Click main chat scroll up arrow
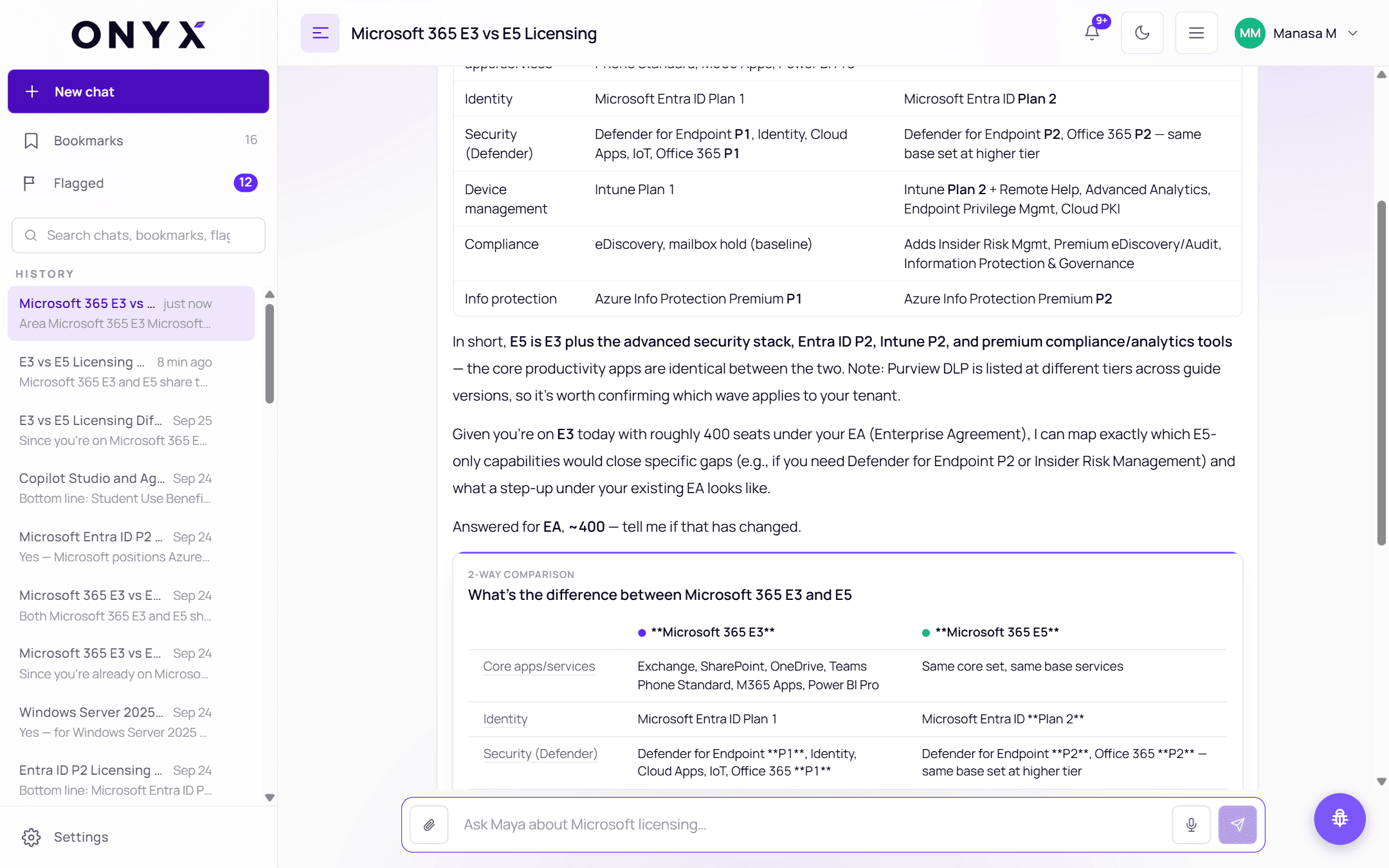This screenshot has height=868, width=1389. click(1381, 75)
